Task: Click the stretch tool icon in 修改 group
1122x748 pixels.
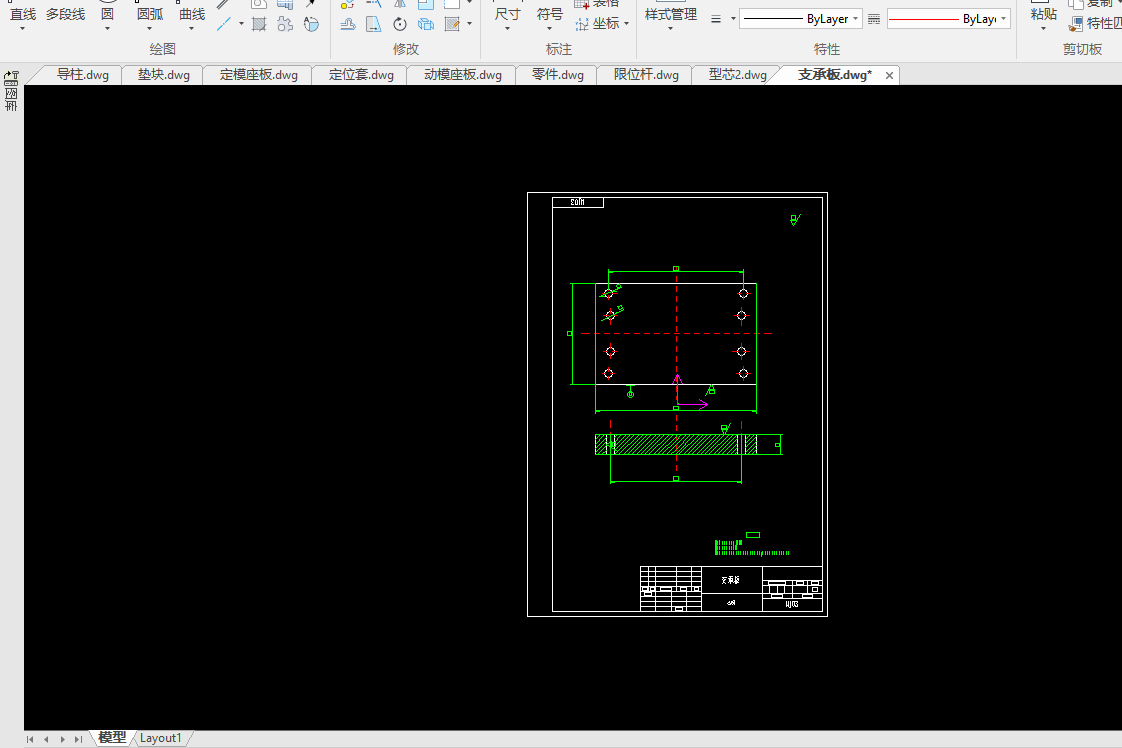Action: [374, 24]
